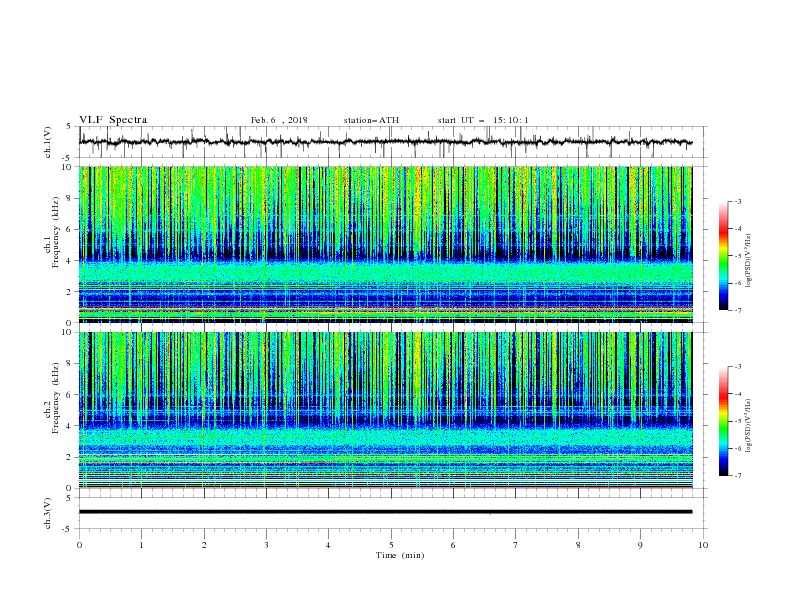The image size is (792, 612).
Task: Click the ch.3 flat voltage trace panel
Action: (x=392, y=513)
